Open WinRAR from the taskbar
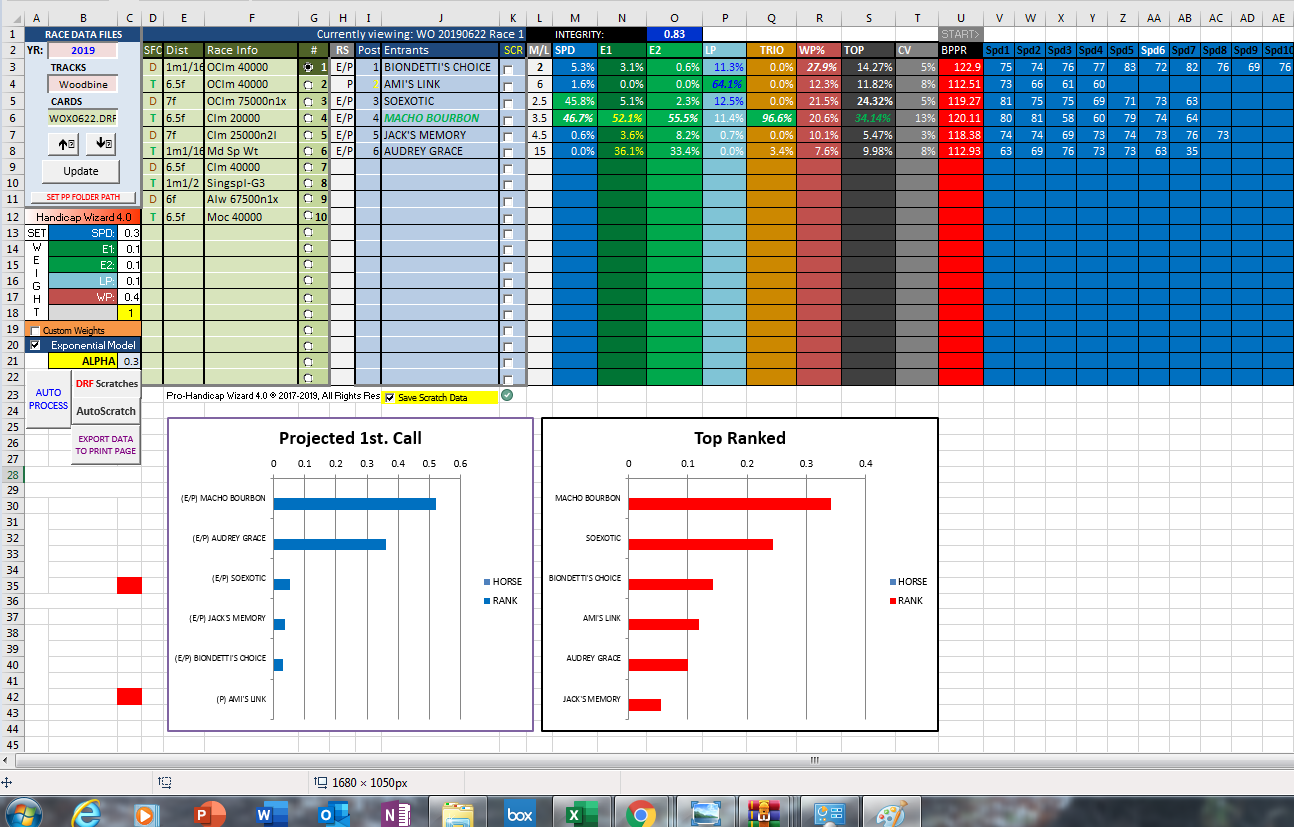The image size is (1294, 827). tap(764, 813)
